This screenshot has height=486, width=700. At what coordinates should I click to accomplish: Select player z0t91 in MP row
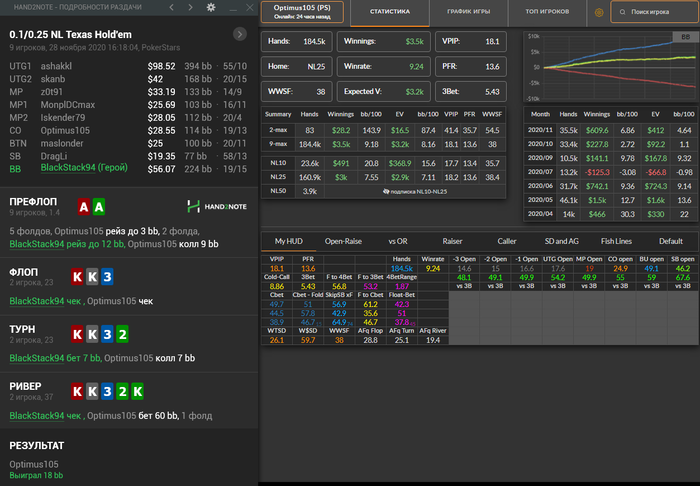click(52, 92)
